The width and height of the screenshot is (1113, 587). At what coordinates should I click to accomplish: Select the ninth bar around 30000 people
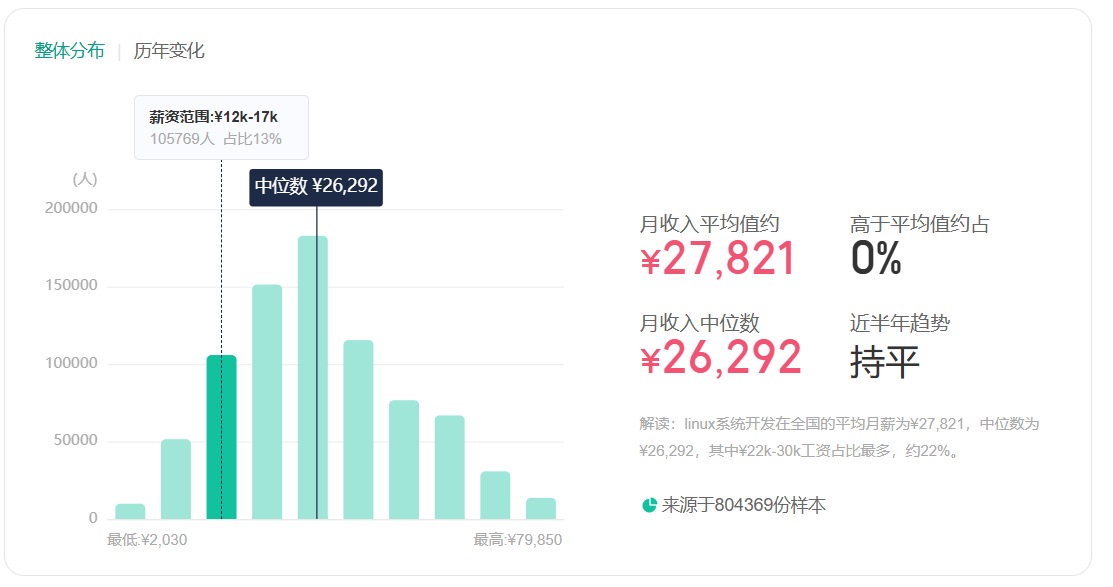pyautogui.click(x=495, y=495)
